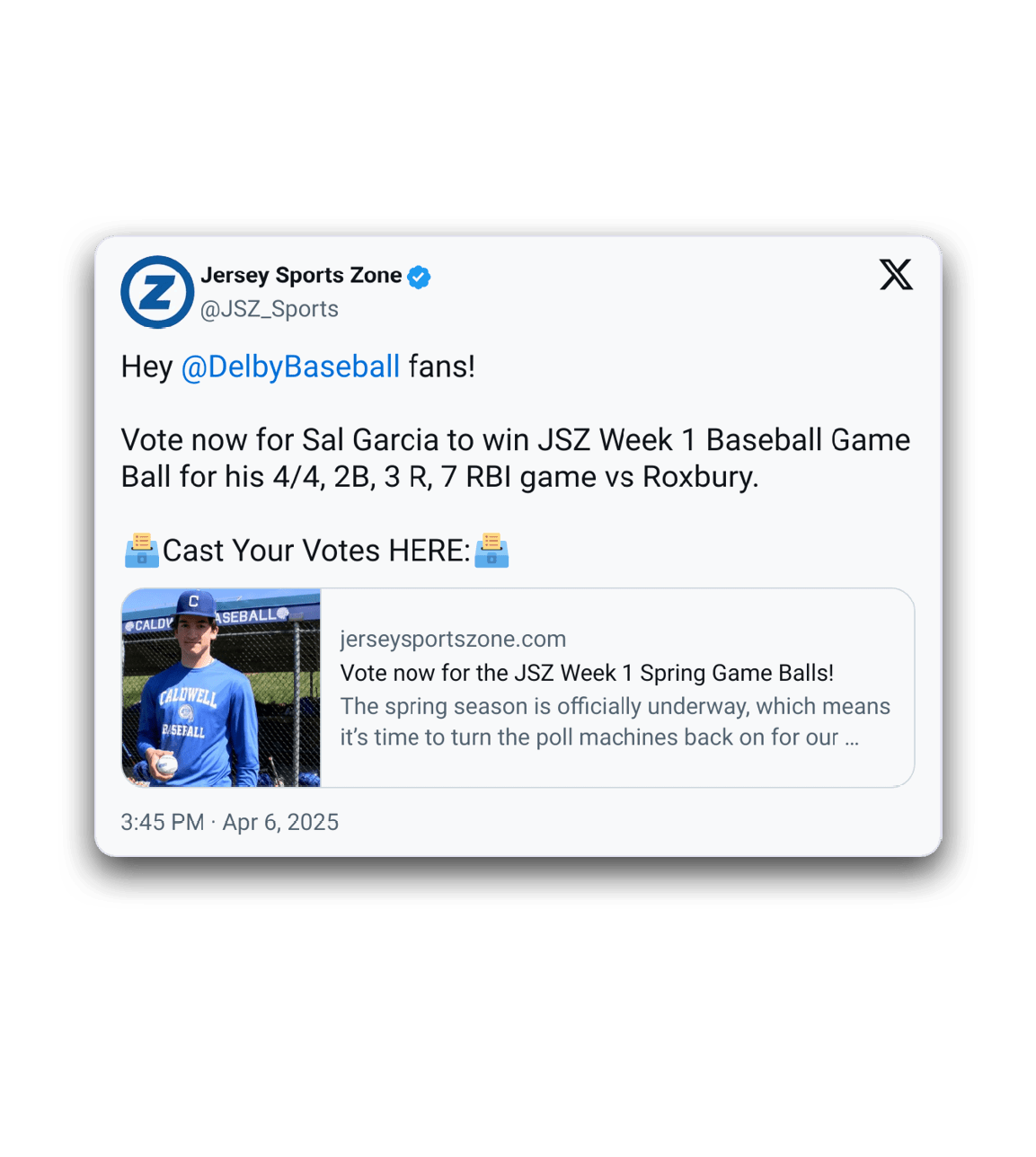This screenshot has width=1036, height=1157.
Task: Open the Jersey Sports Zone profile name
Action: point(301,276)
